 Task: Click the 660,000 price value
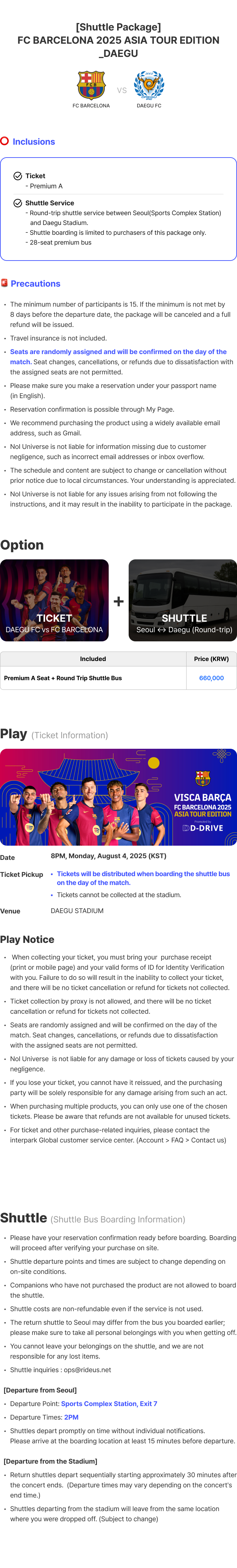[212, 678]
